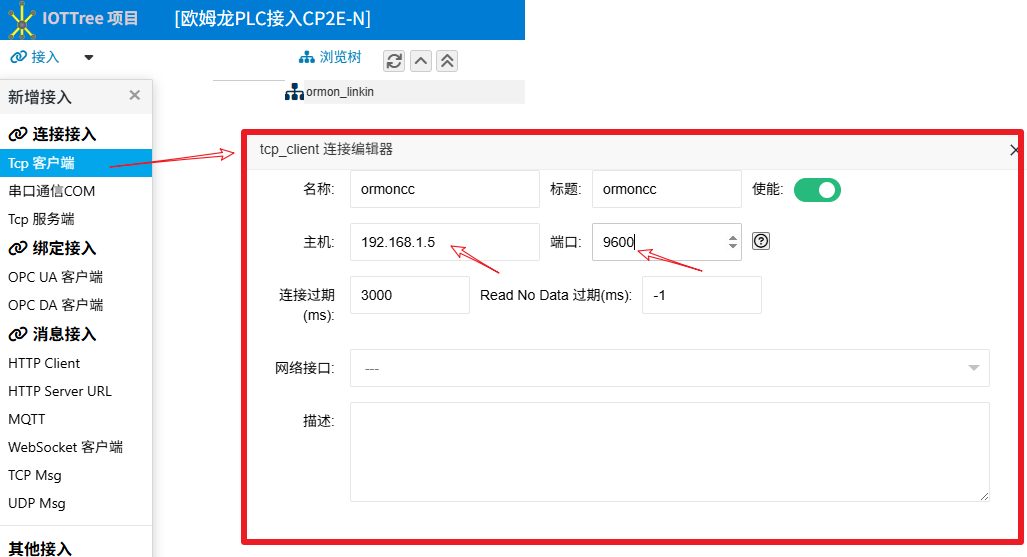Click the 浏览树 tree icon
Image resolution: width=1027 pixels, height=557 pixels.
point(307,58)
